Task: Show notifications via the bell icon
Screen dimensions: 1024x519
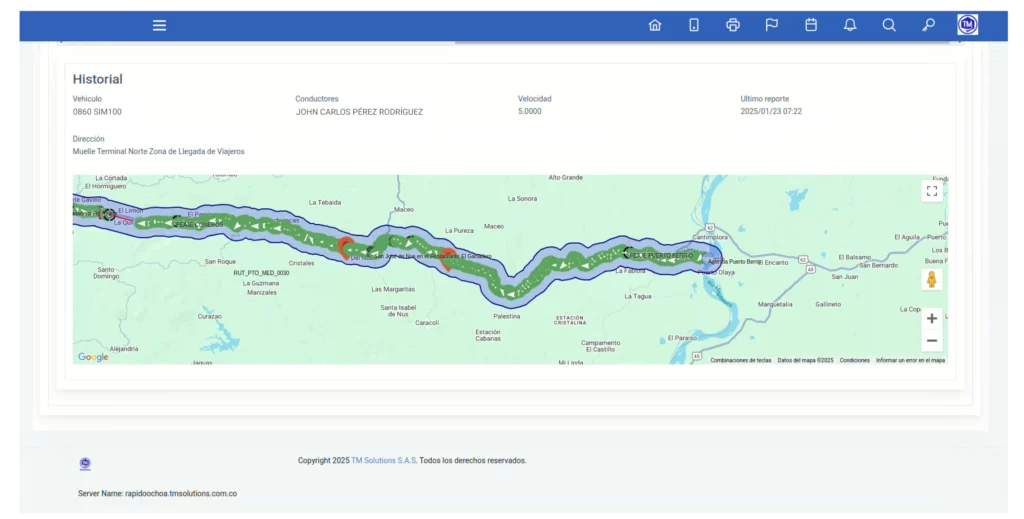Action: (x=850, y=25)
